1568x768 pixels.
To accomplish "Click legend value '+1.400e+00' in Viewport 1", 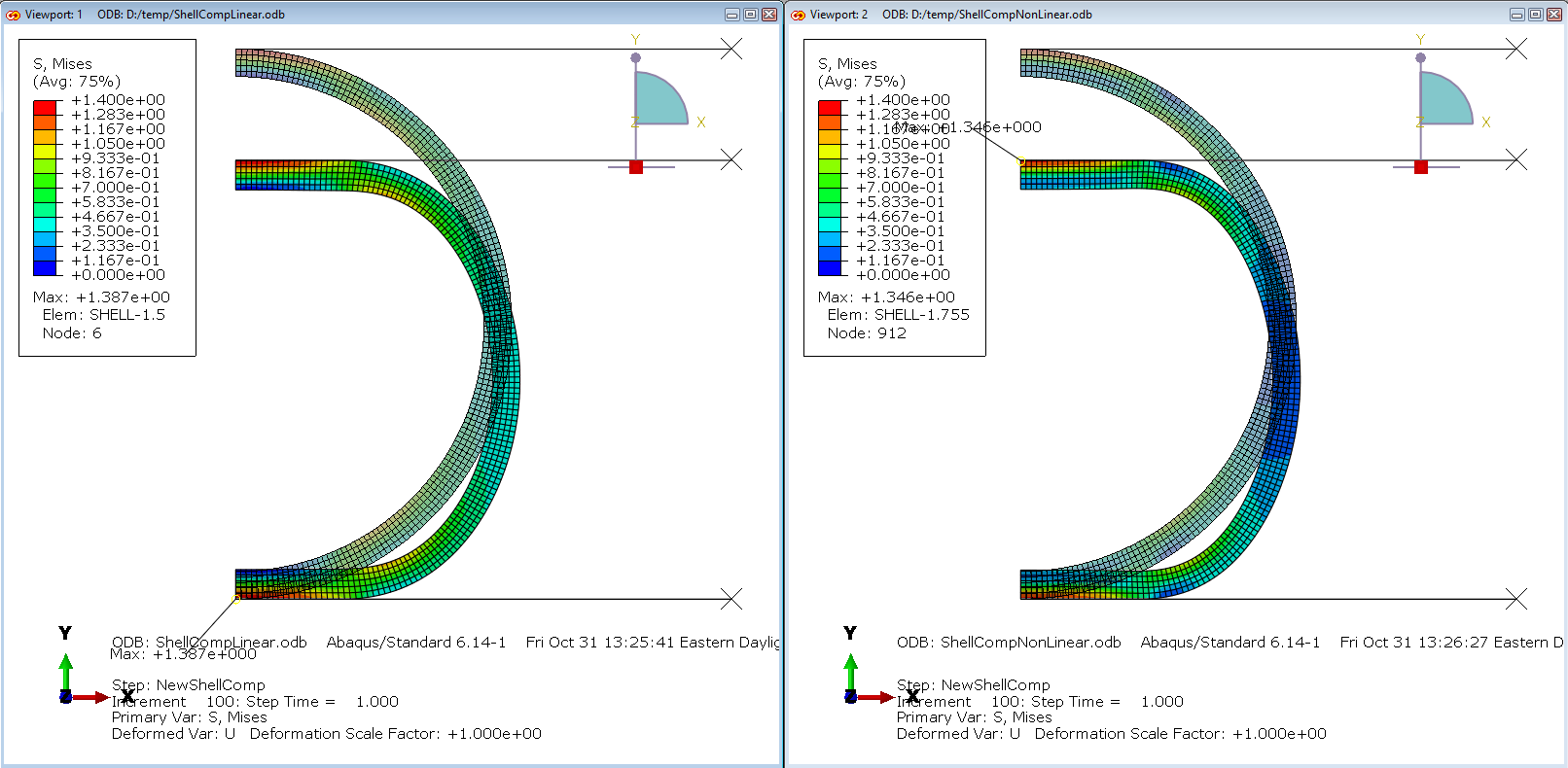I will (118, 100).
